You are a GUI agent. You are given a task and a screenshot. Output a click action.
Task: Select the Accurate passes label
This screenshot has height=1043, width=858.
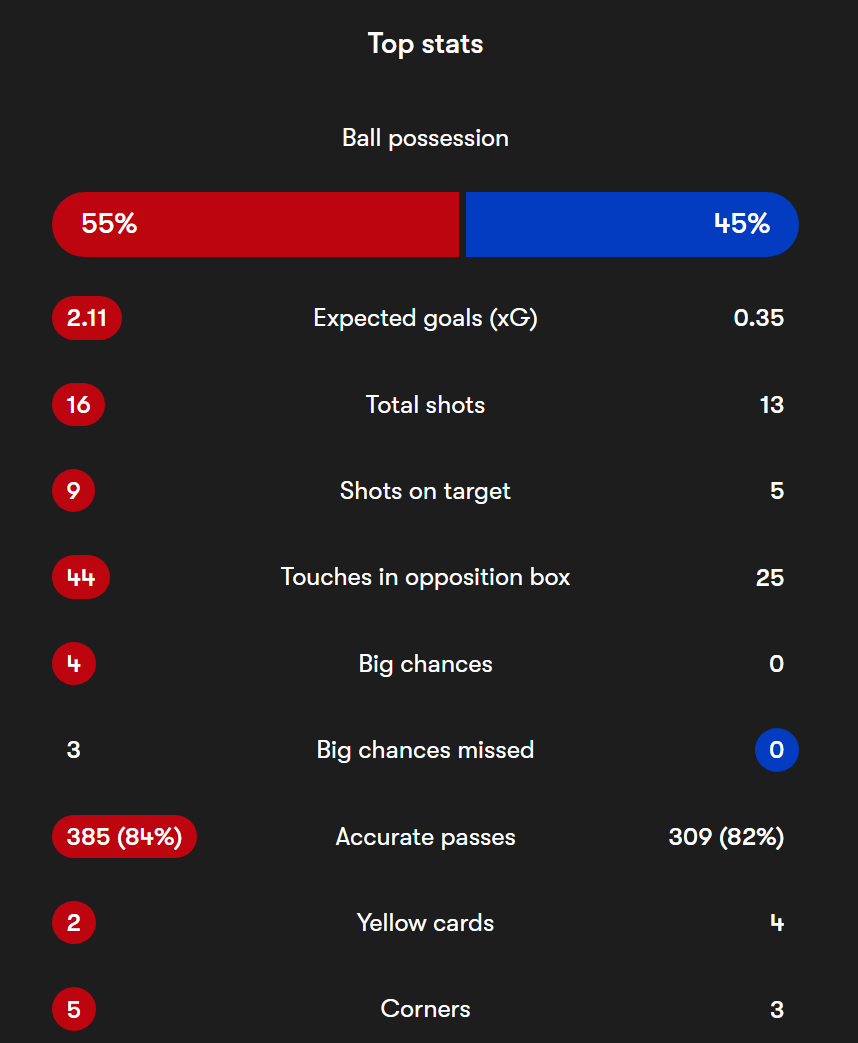(426, 837)
